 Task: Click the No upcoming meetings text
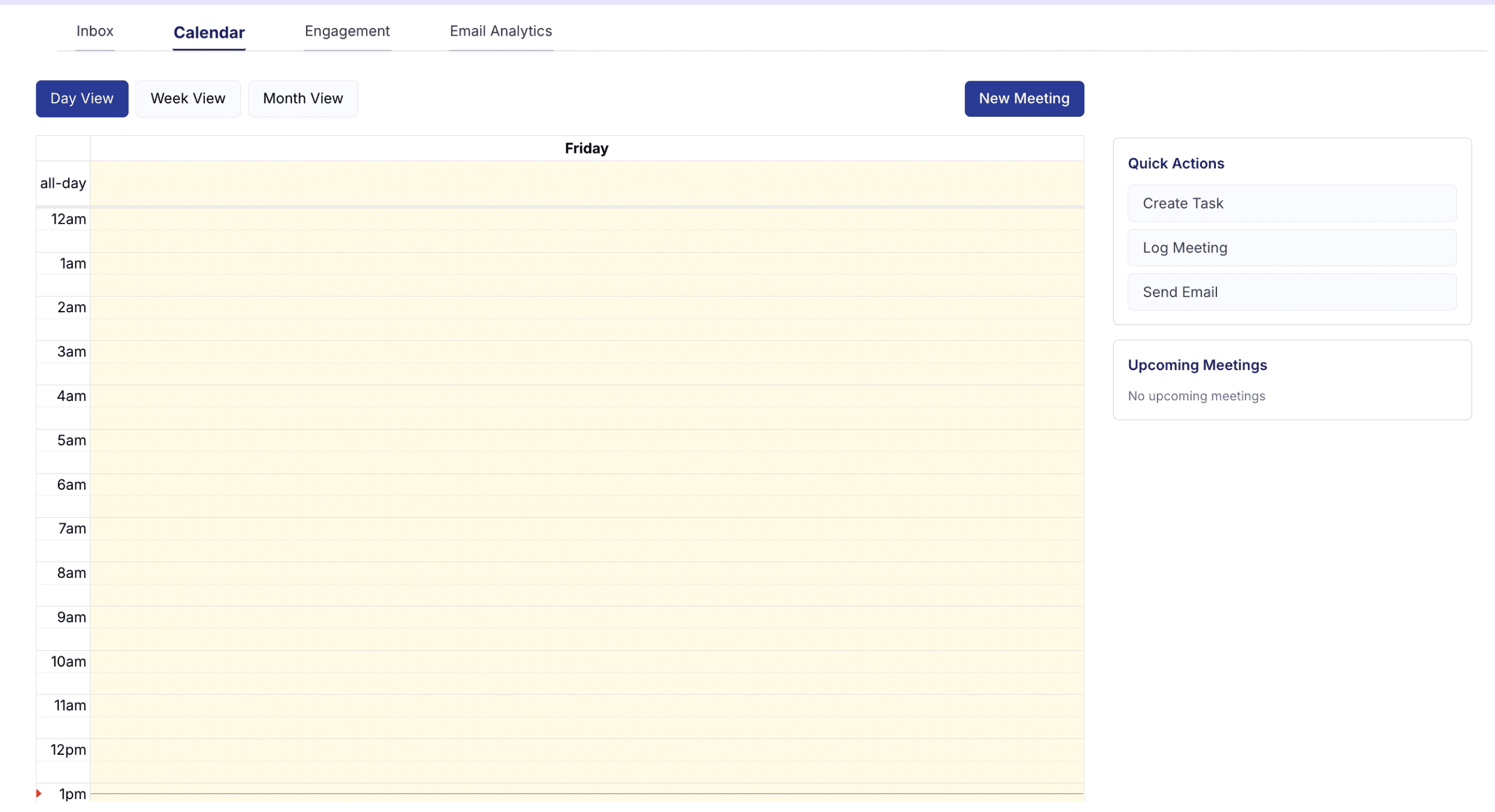(1196, 395)
